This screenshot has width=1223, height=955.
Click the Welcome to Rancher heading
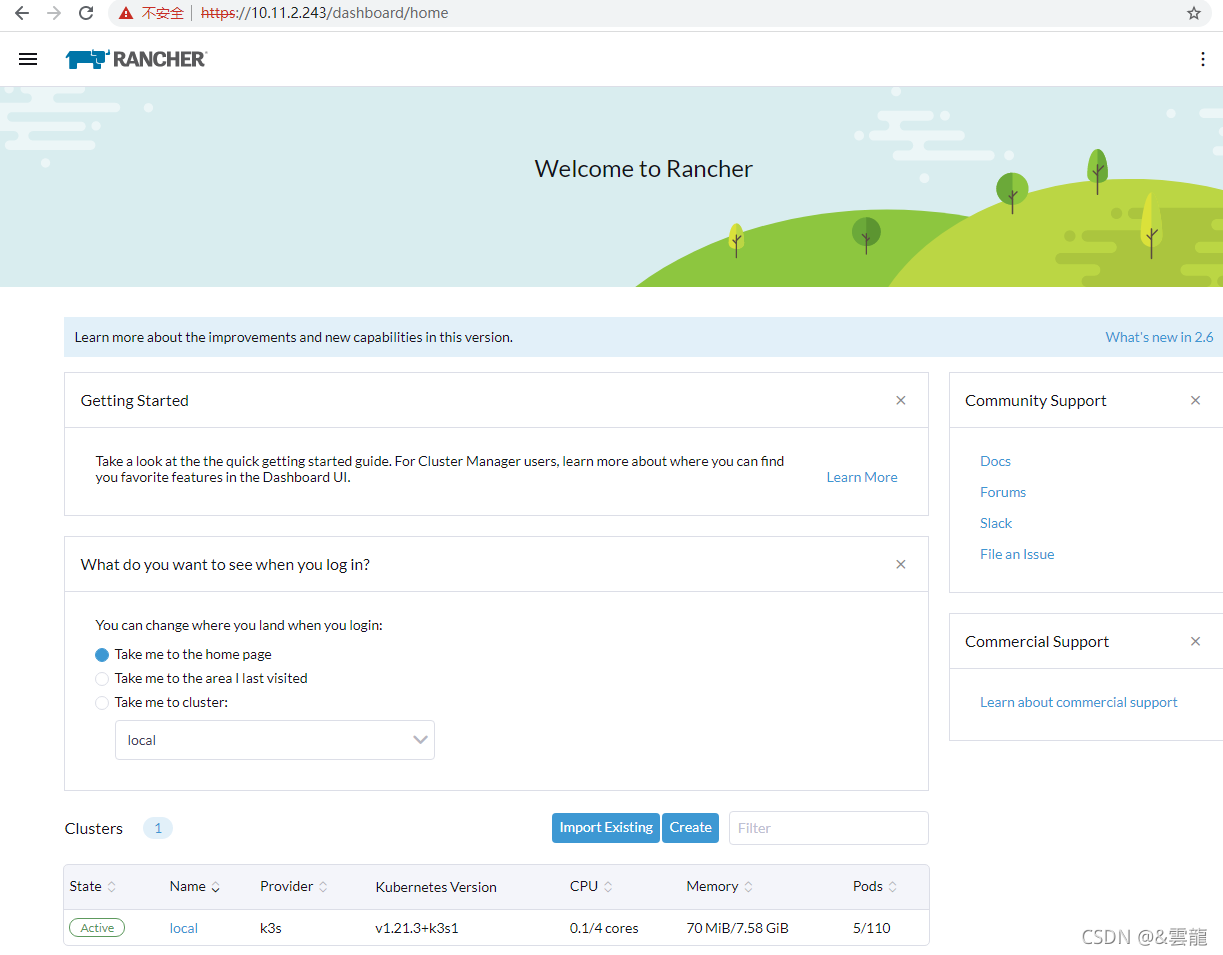pos(644,169)
